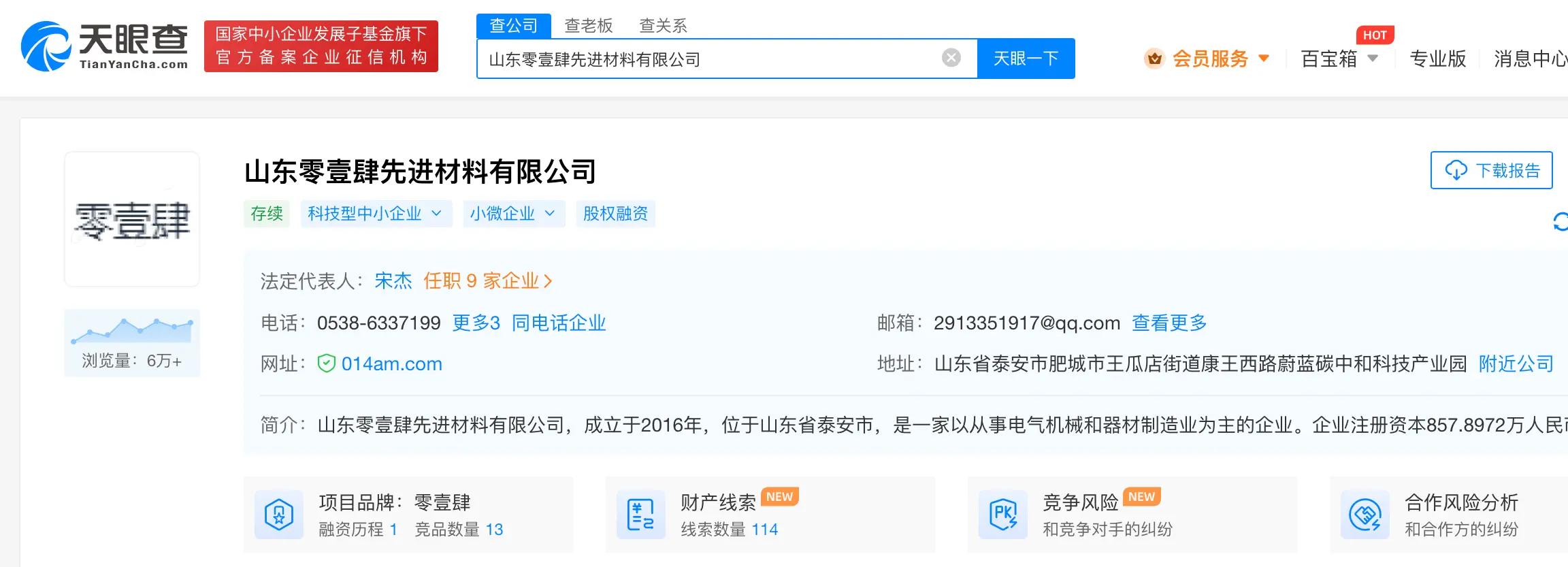1568x567 pixels.
Task: Click the 股权融资 tag
Action: coord(615,214)
